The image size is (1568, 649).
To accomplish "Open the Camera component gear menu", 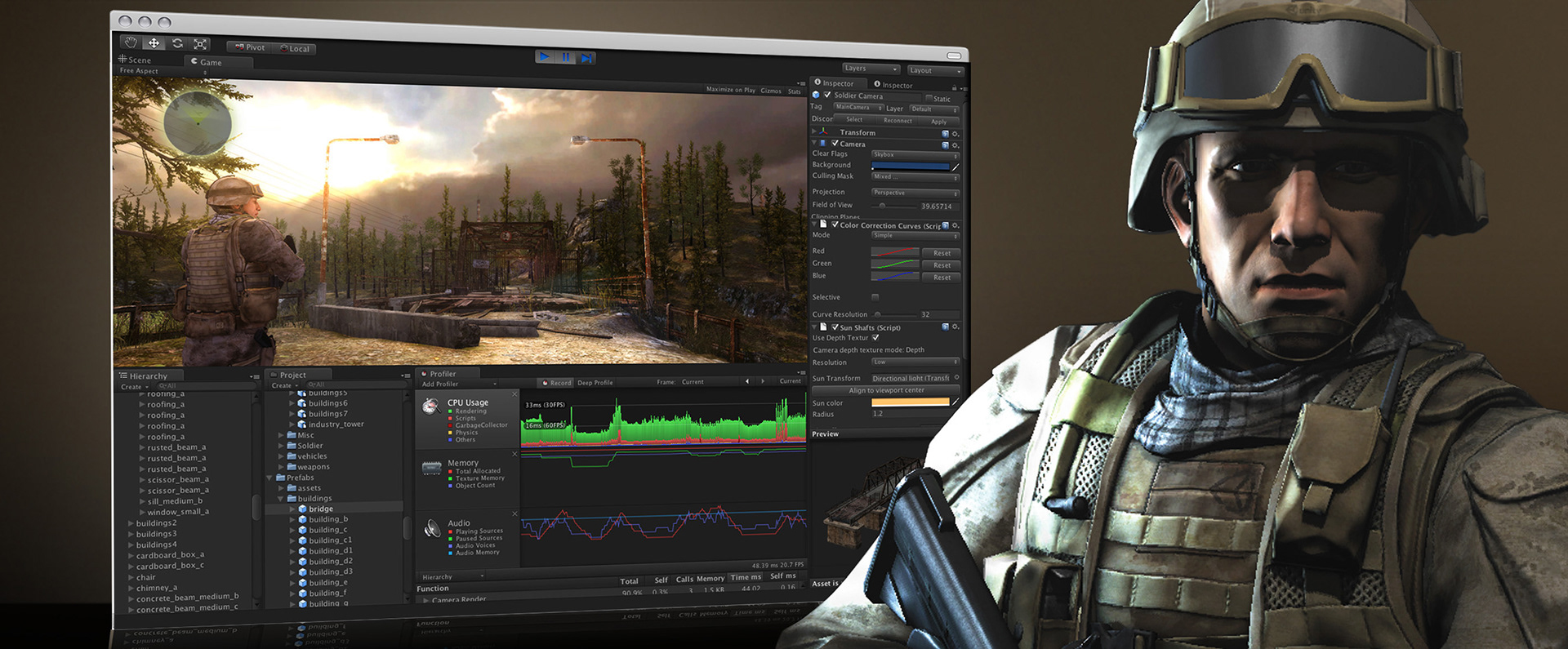I will click(955, 145).
